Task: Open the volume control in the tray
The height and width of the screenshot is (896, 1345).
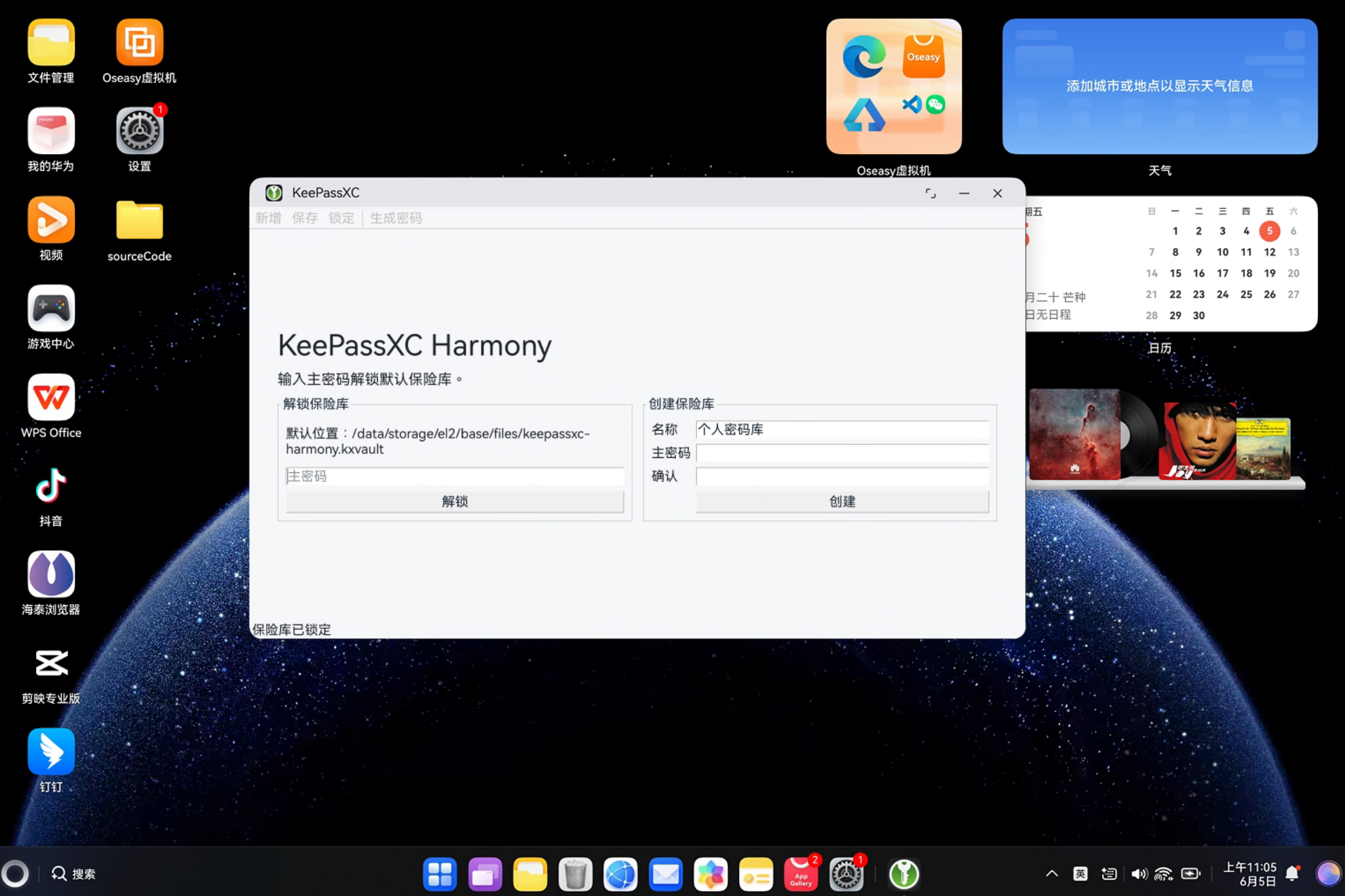Action: tap(1139, 874)
